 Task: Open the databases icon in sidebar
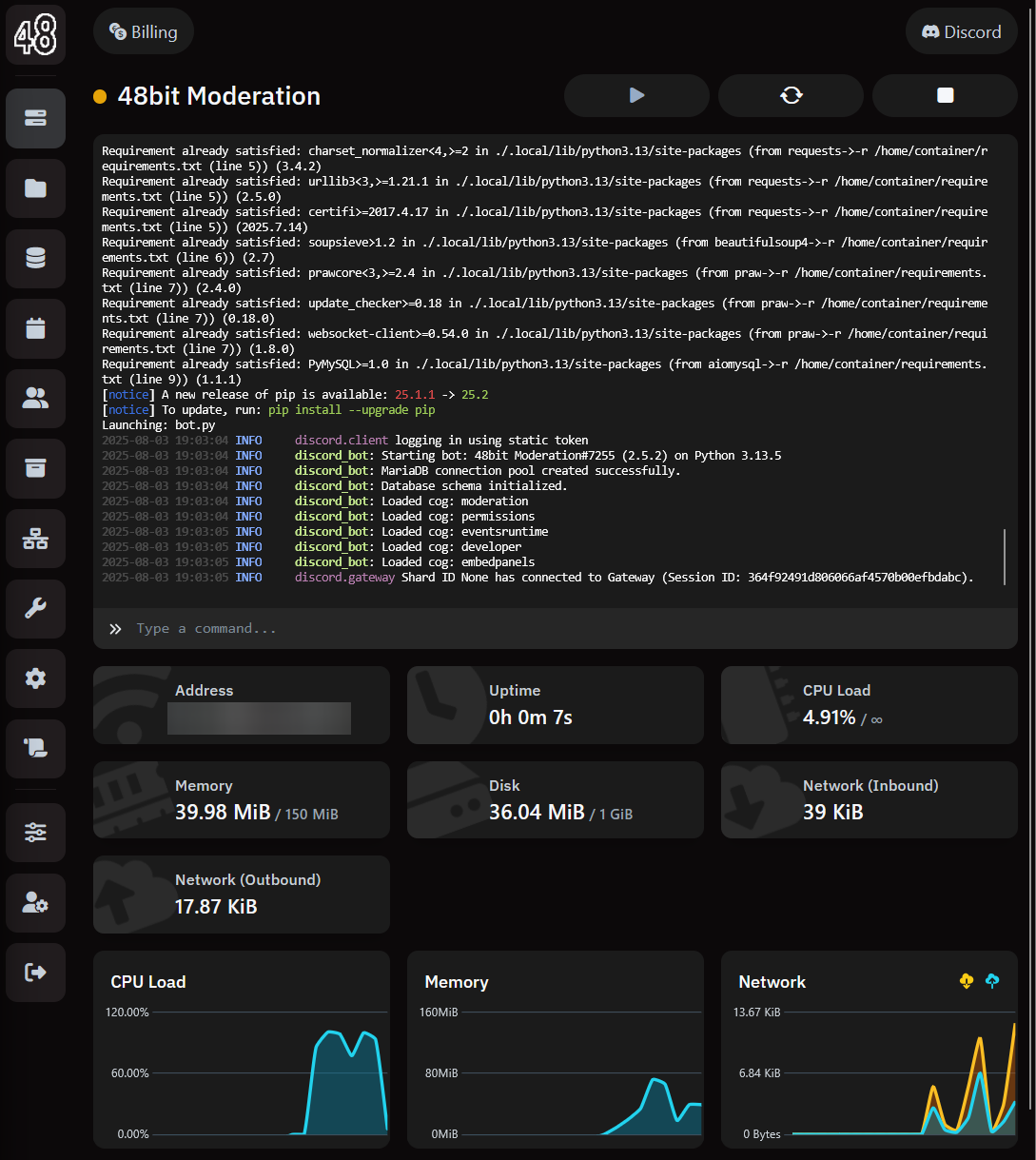[36, 258]
